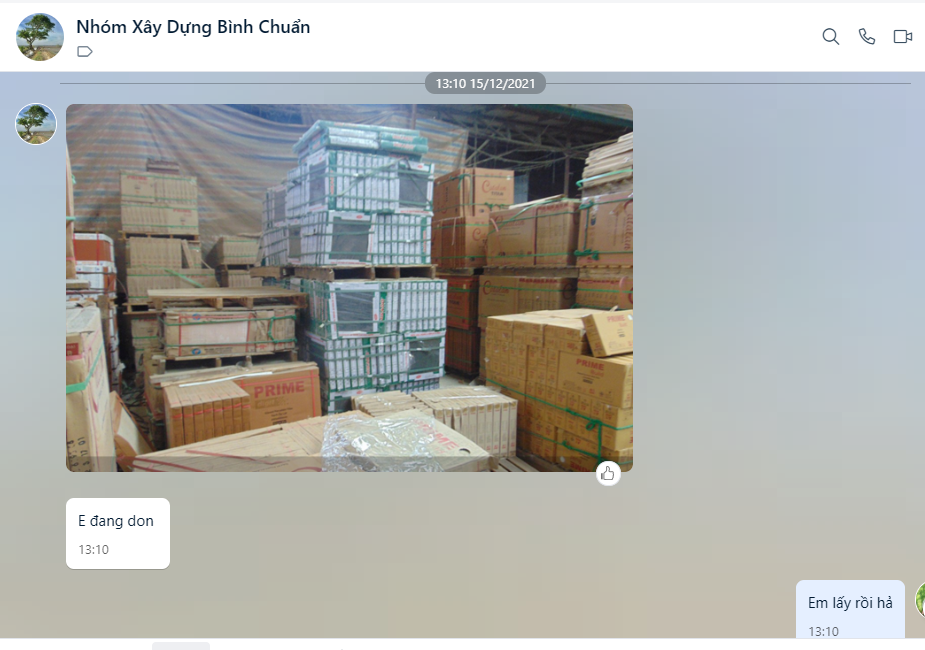925x650 pixels.
Task: Click the label tag icon under the group name
Action: click(85, 52)
